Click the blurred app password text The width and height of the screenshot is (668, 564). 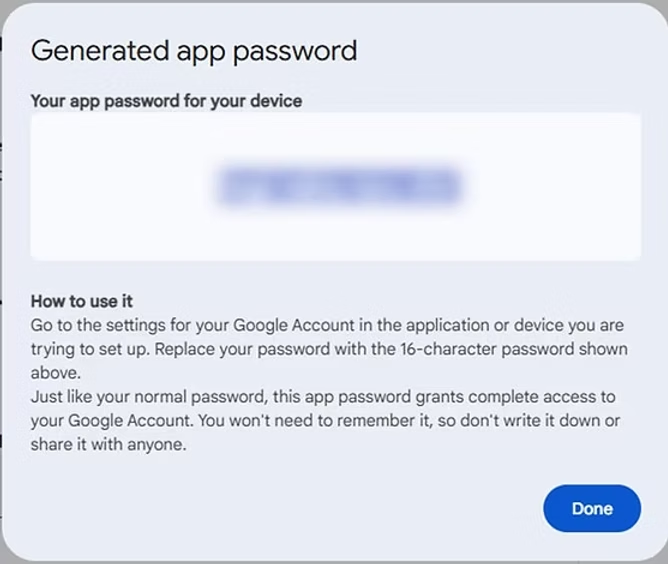[x=338, y=187]
